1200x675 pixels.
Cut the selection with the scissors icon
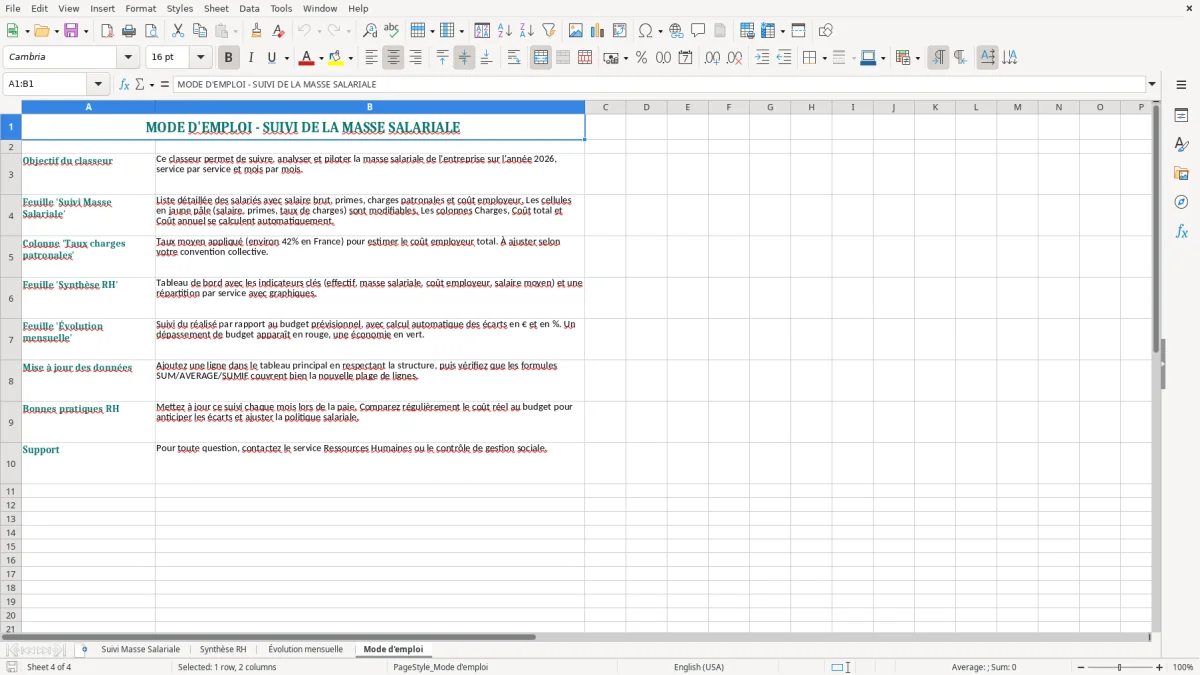click(x=178, y=31)
